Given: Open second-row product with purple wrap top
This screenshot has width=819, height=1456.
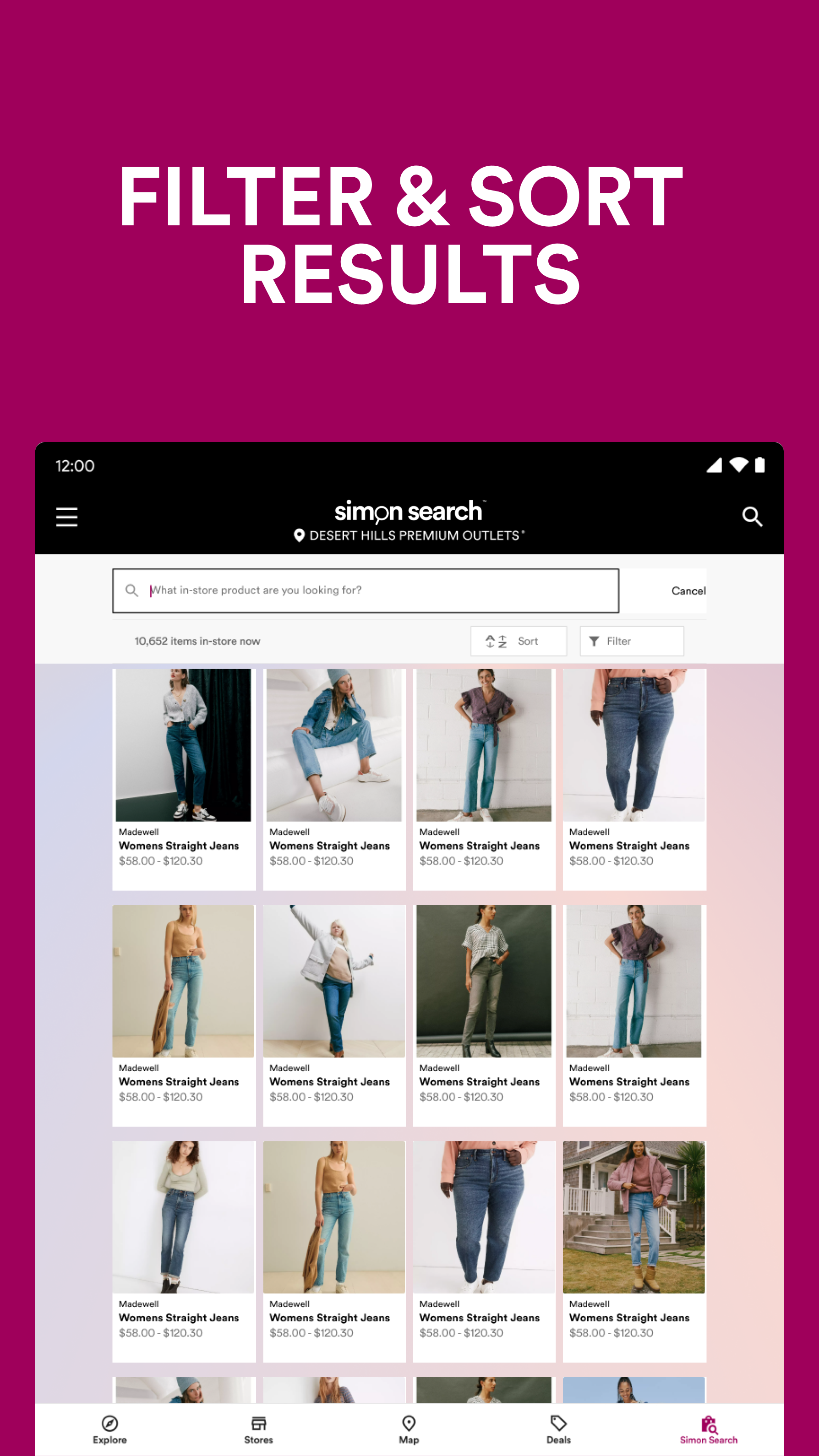Looking at the screenshot, I should click(634, 1015).
